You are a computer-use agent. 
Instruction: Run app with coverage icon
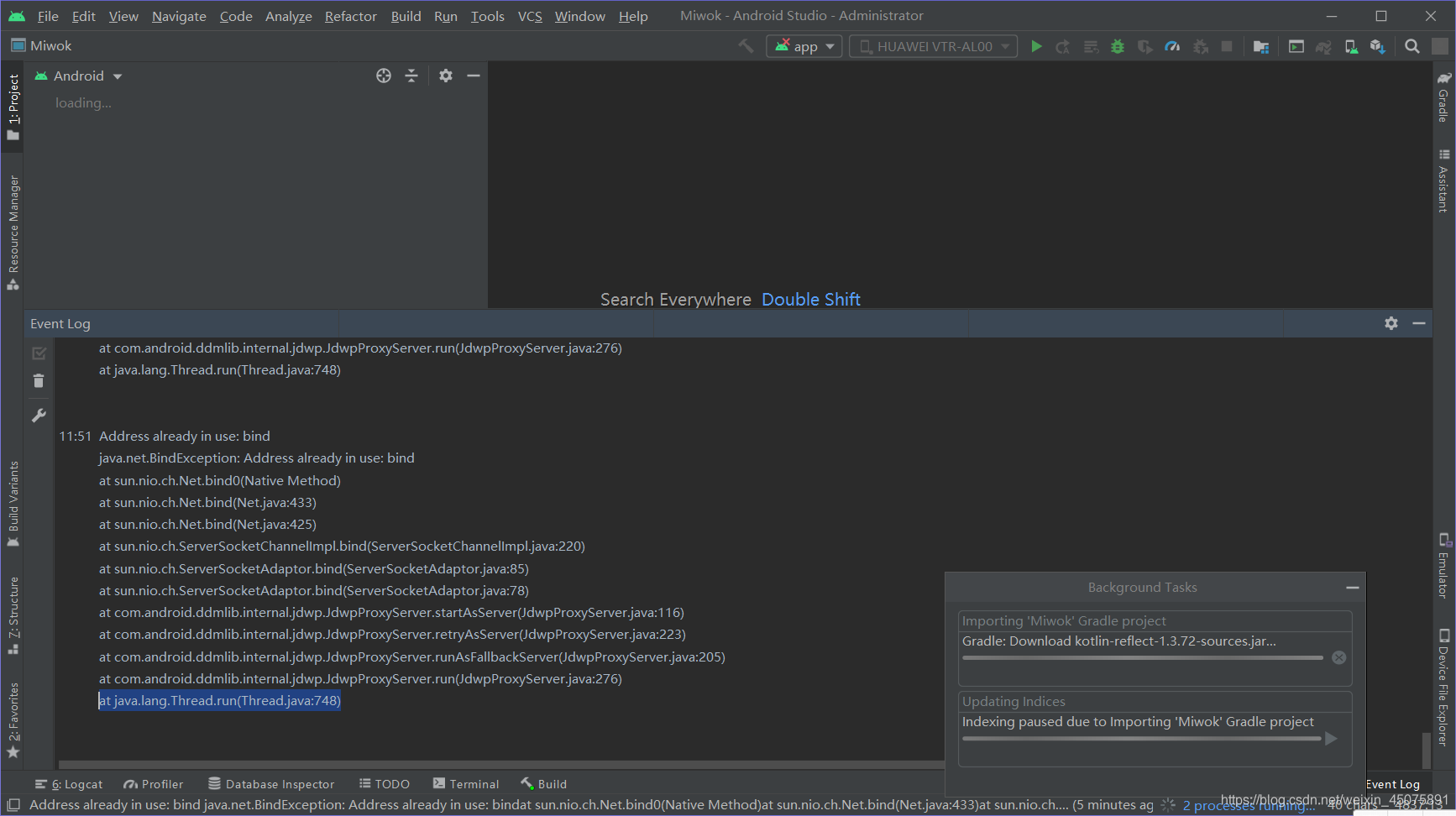click(x=1144, y=46)
